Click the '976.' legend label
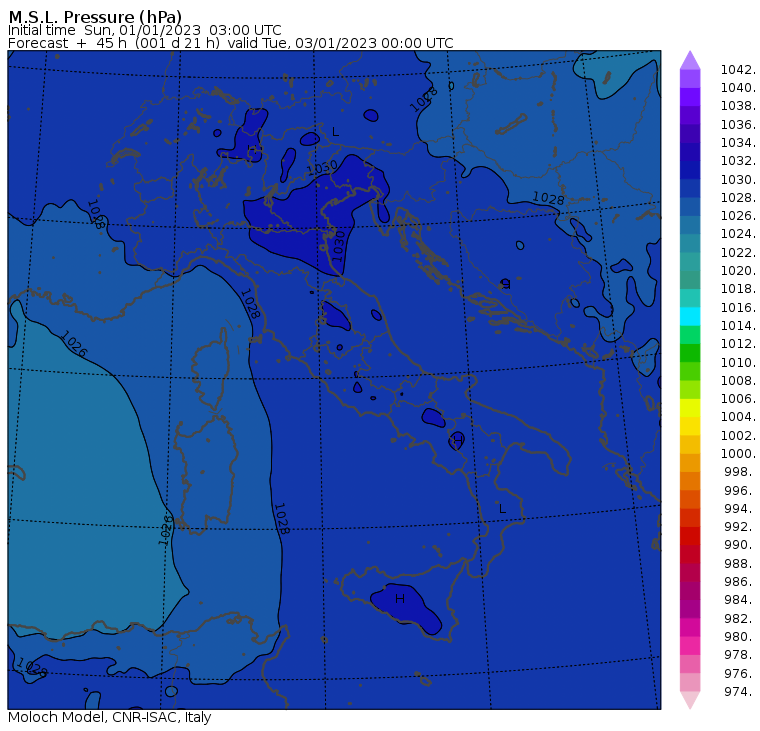Viewport: 760px width, 731px height. (740, 673)
